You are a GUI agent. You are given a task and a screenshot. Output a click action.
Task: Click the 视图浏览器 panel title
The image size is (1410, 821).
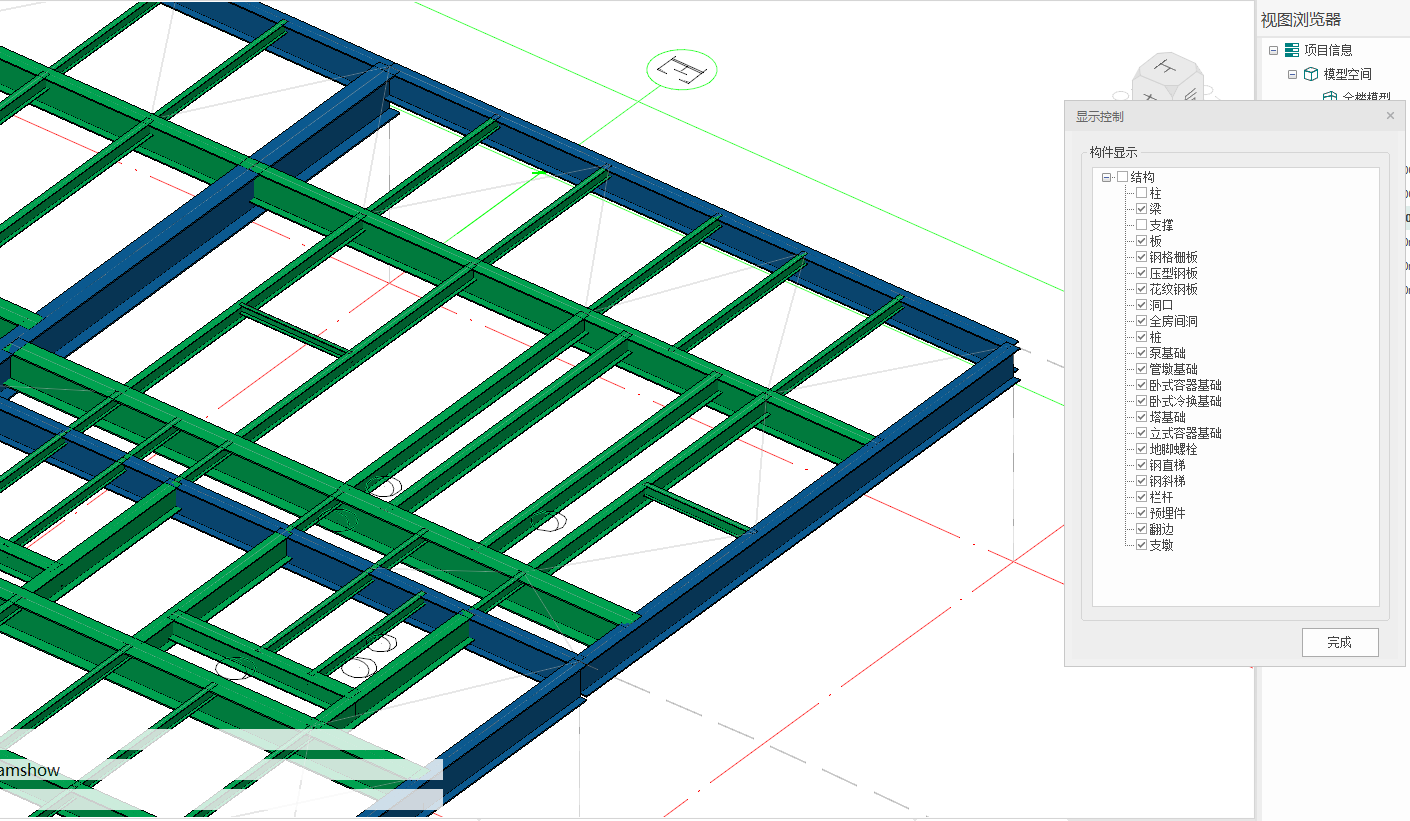pyautogui.click(x=1301, y=20)
